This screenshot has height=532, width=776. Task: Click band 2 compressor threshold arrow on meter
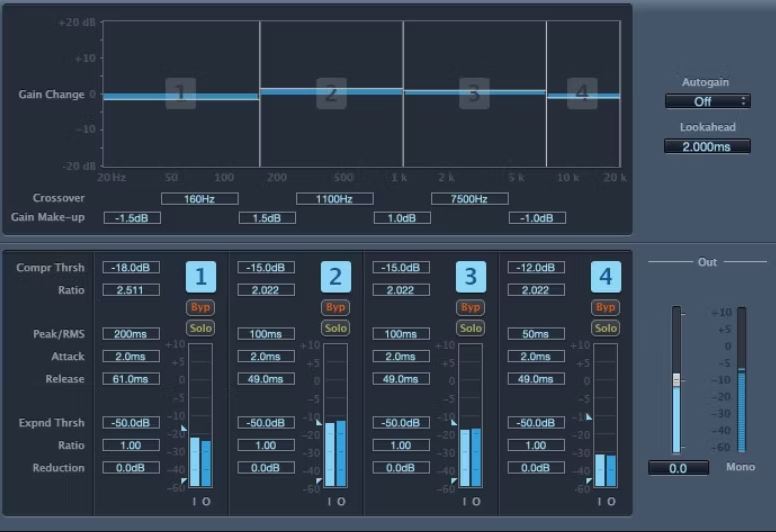[319, 422]
